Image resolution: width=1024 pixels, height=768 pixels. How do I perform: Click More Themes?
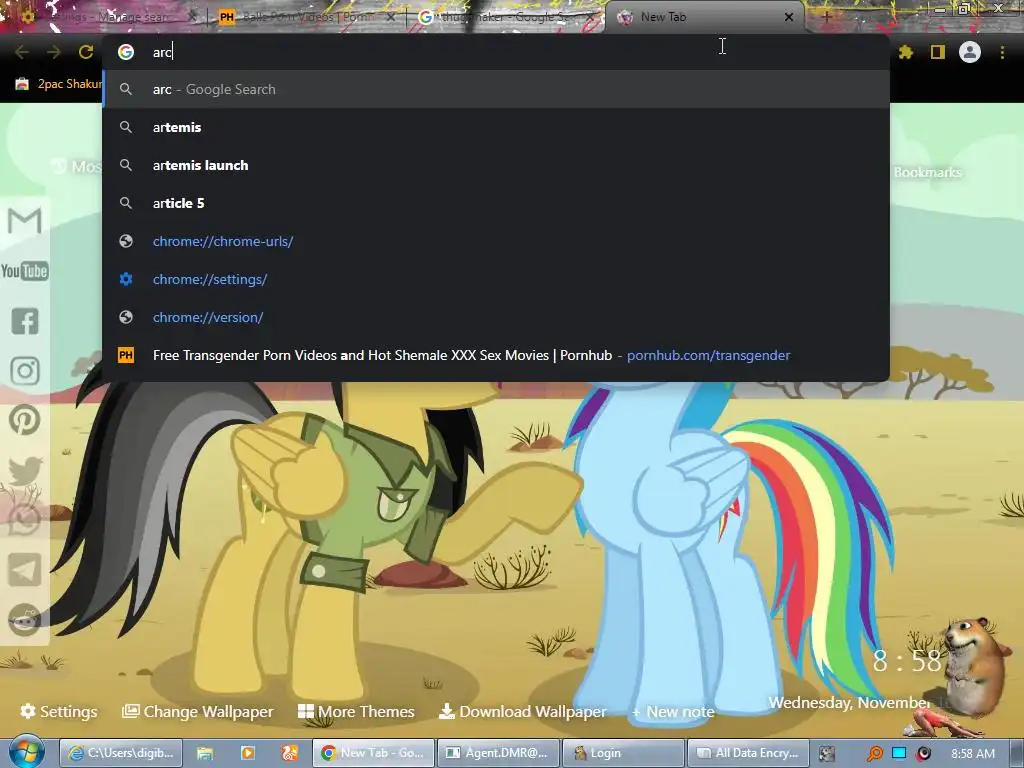coord(356,711)
